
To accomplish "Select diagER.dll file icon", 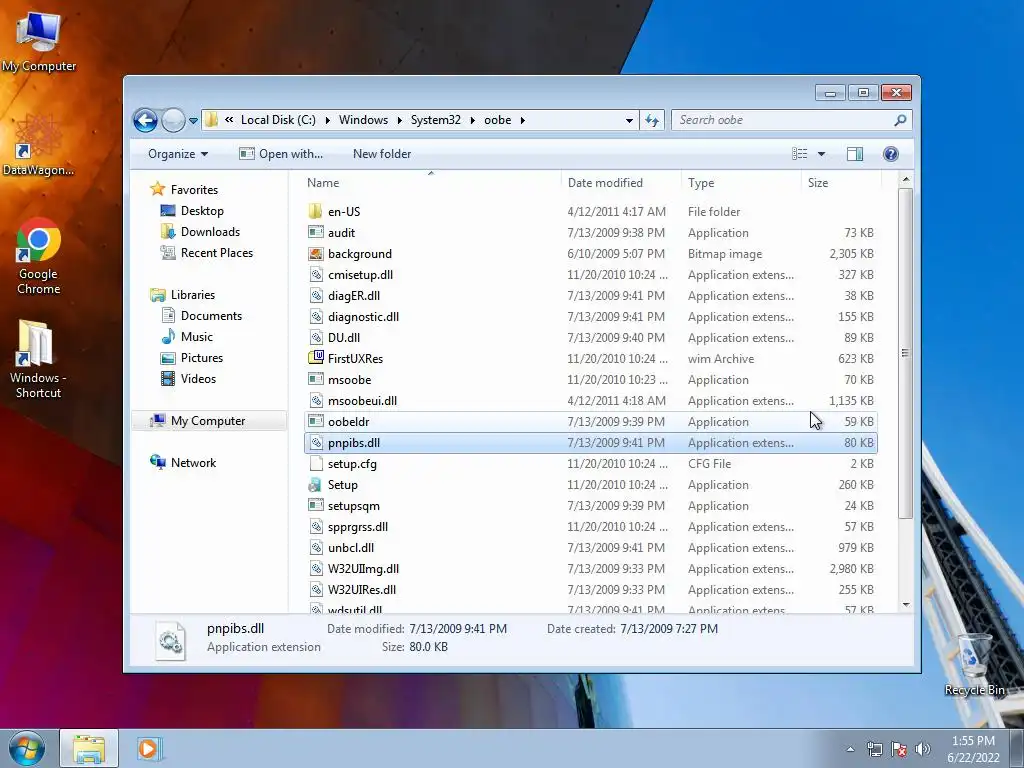I will pos(316,296).
